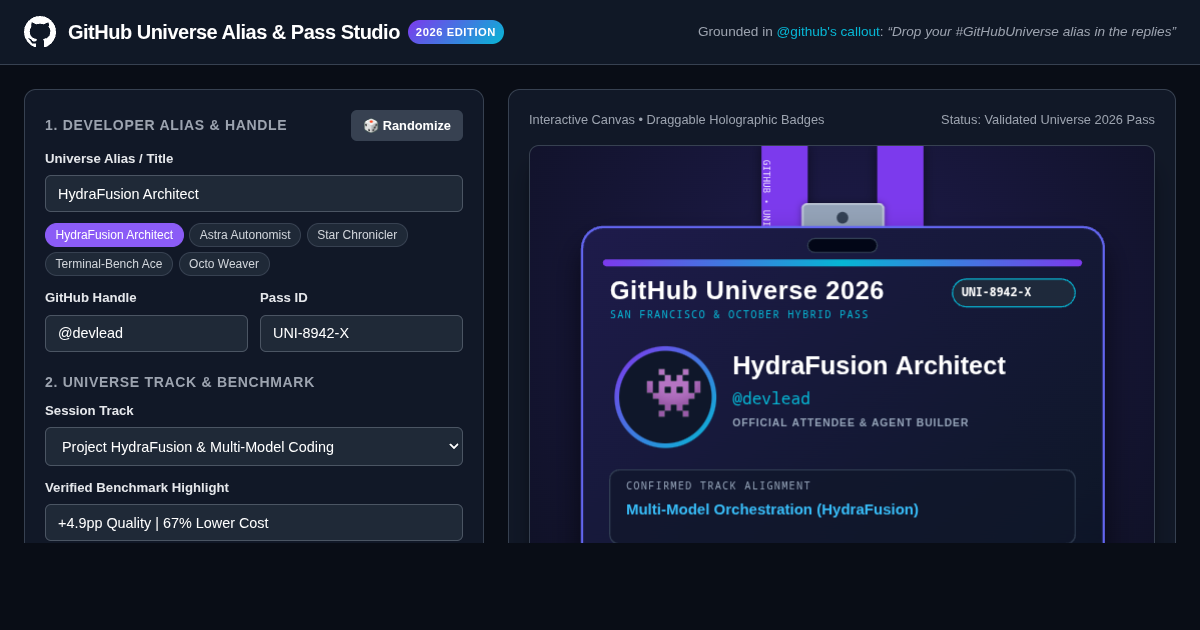Click the GitHub Handle input field
This screenshot has height=630, width=1200.
(146, 333)
